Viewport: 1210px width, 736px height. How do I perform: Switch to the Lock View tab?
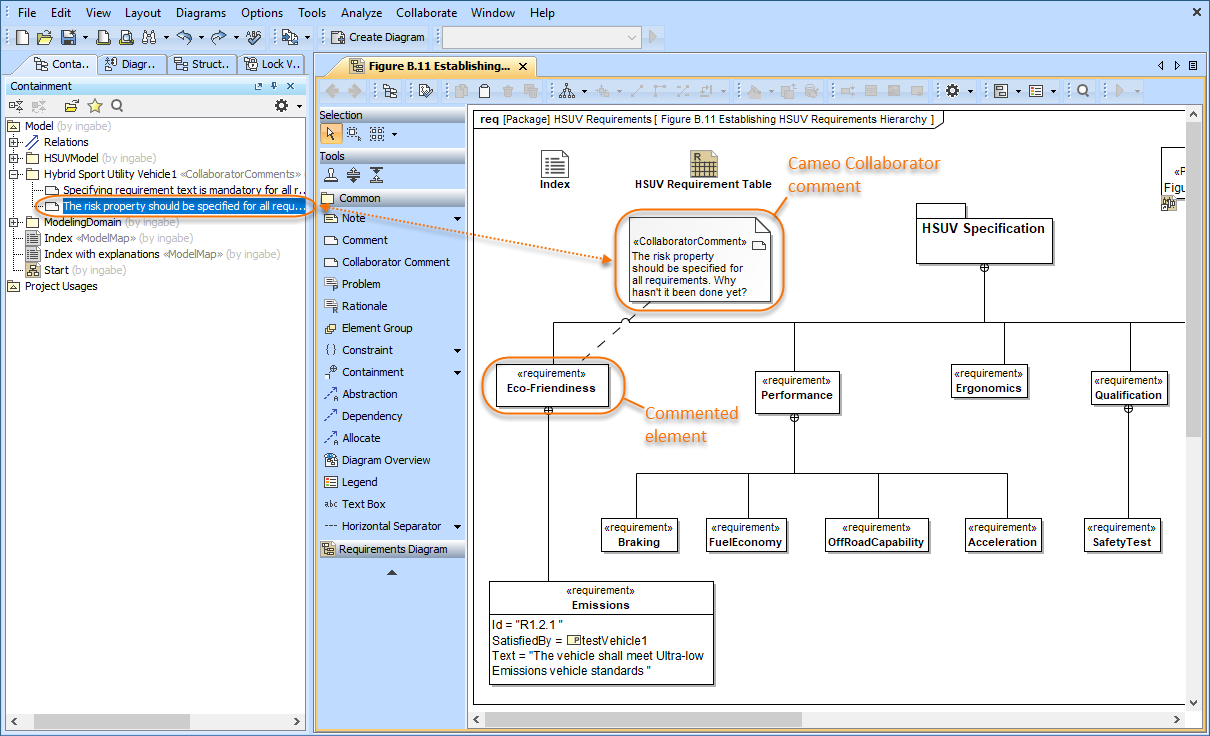coord(273,64)
